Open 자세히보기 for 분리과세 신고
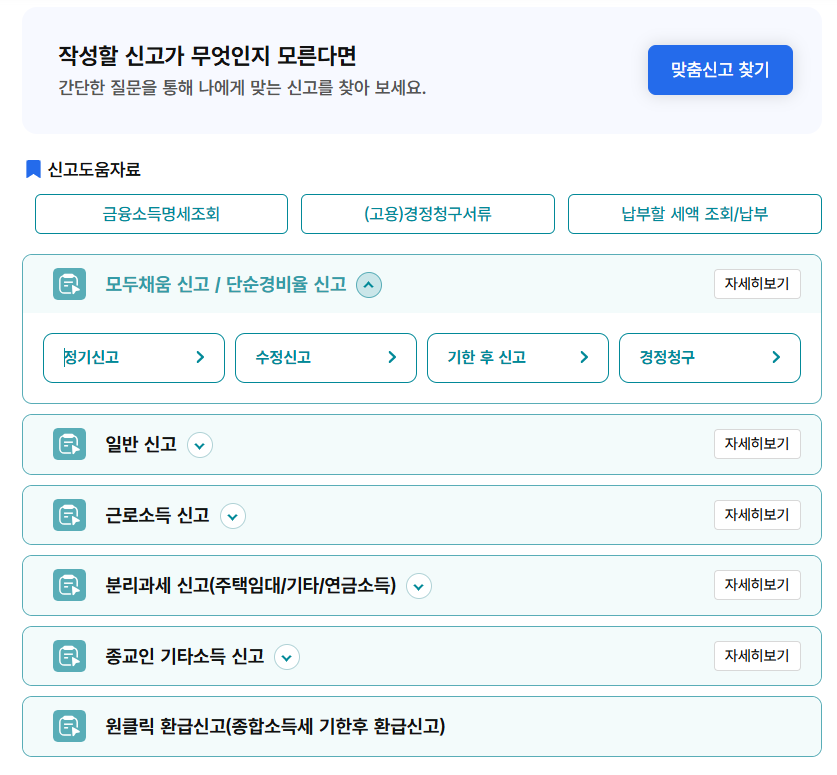This screenshot has height=775, width=837. coord(757,585)
